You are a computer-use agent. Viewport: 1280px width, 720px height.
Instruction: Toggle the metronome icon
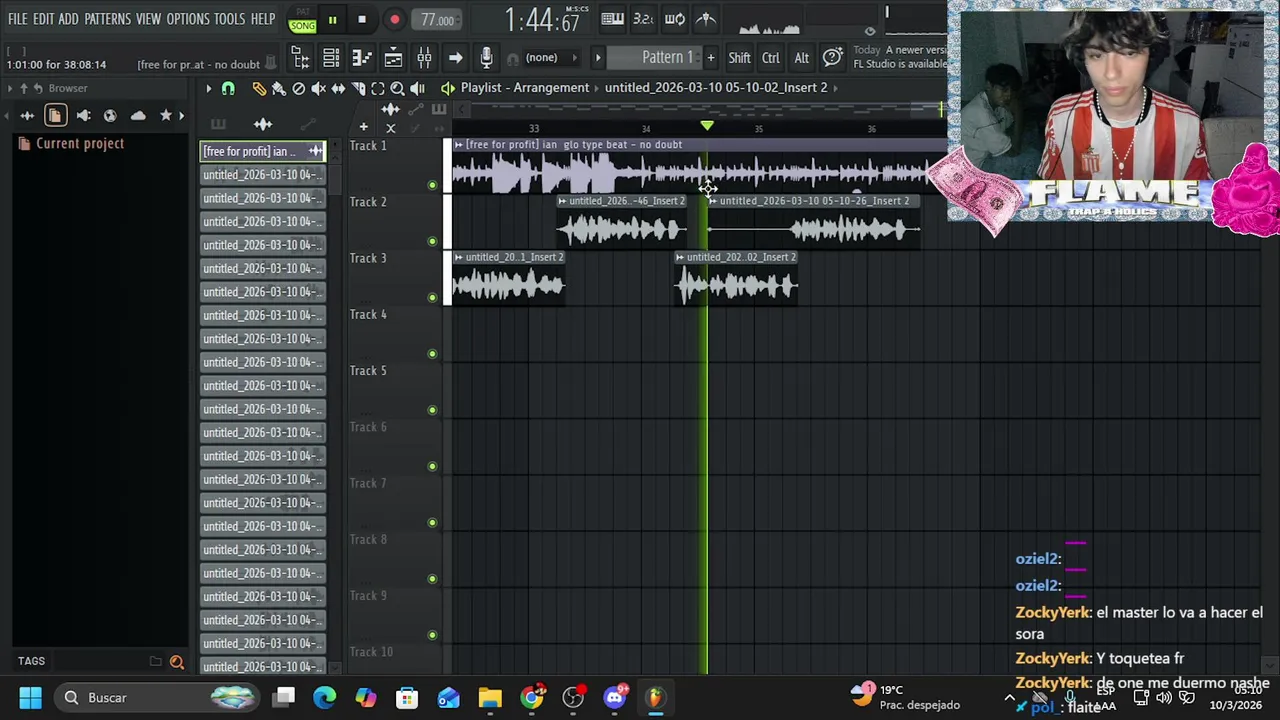705,19
